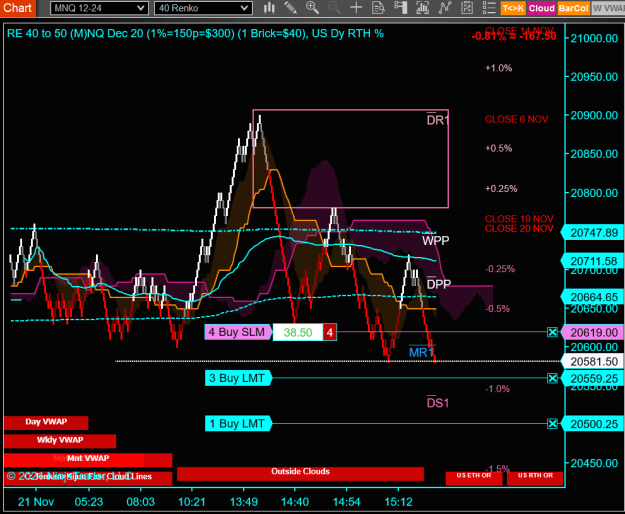Open the indicators line-graph icon
This screenshot has width=625, height=514.
(x=444, y=8)
